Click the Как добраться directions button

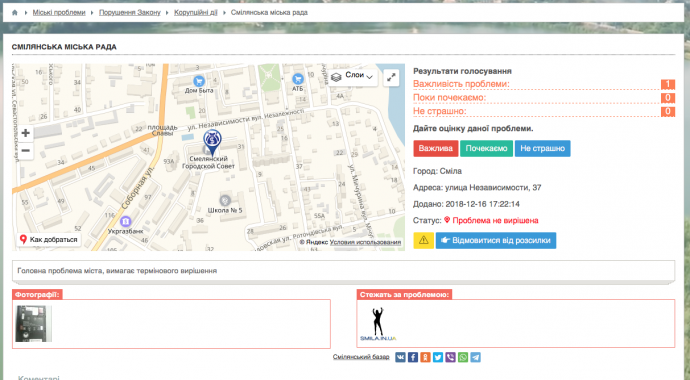(x=49, y=240)
